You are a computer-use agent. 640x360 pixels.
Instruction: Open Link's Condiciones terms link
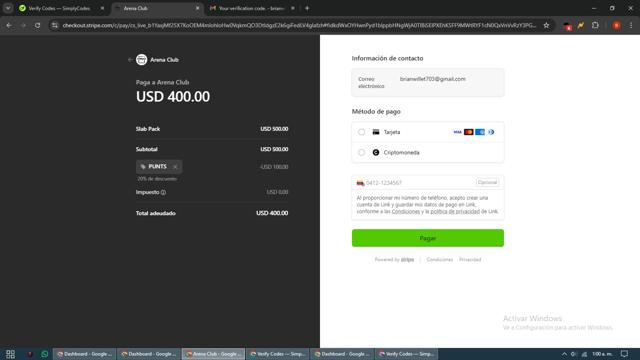click(x=406, y=211)
